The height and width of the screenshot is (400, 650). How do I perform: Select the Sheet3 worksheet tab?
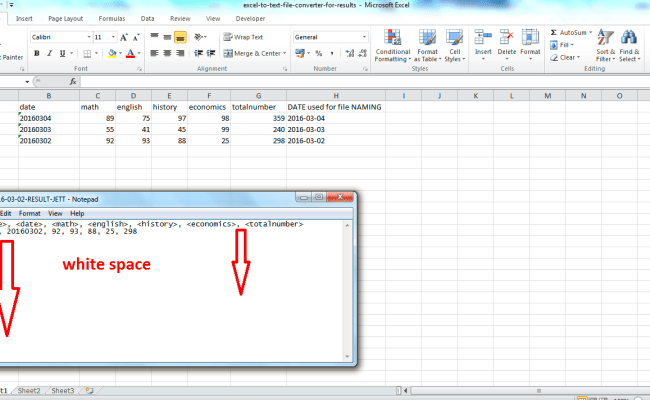point(63,390)
